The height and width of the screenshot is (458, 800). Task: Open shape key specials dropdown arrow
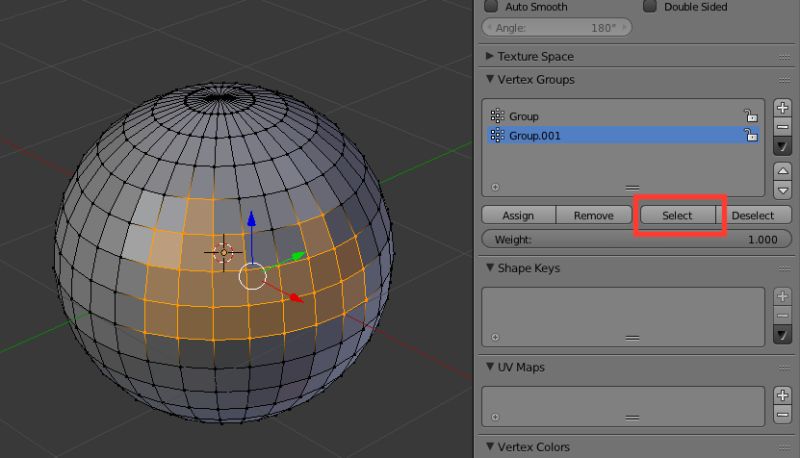pos(782,335)
